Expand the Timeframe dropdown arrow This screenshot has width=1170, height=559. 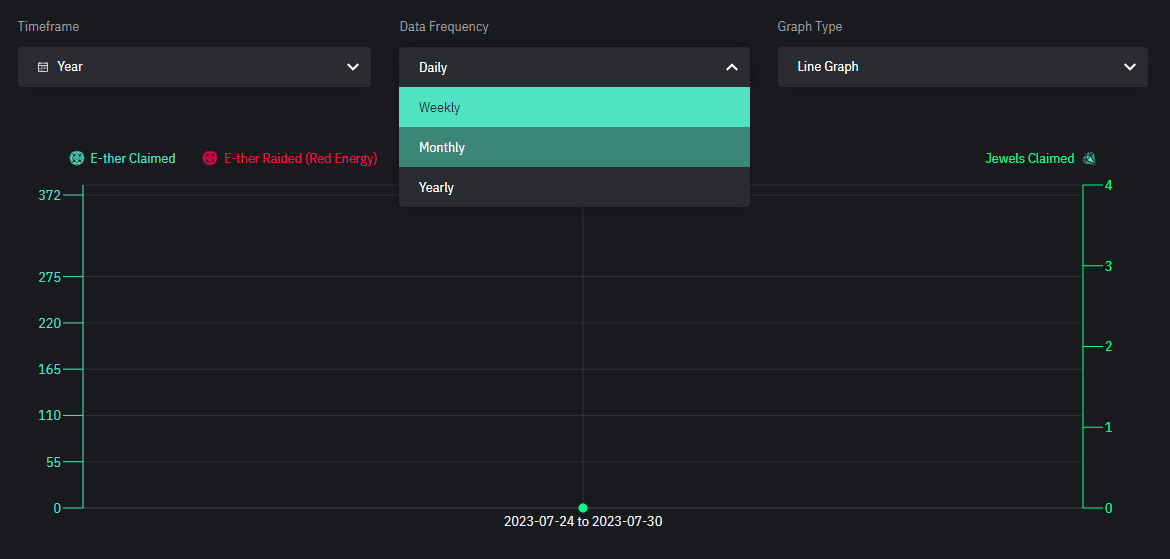[352, 67]
